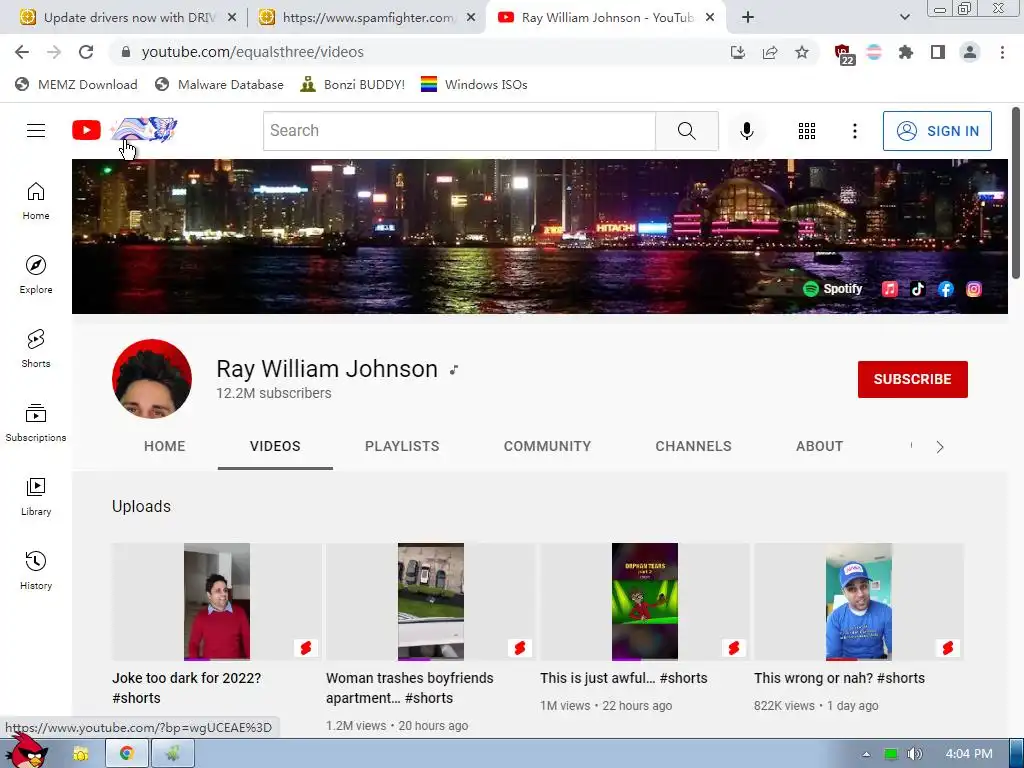Open the YouTube apps grid

tap(807, 131)
